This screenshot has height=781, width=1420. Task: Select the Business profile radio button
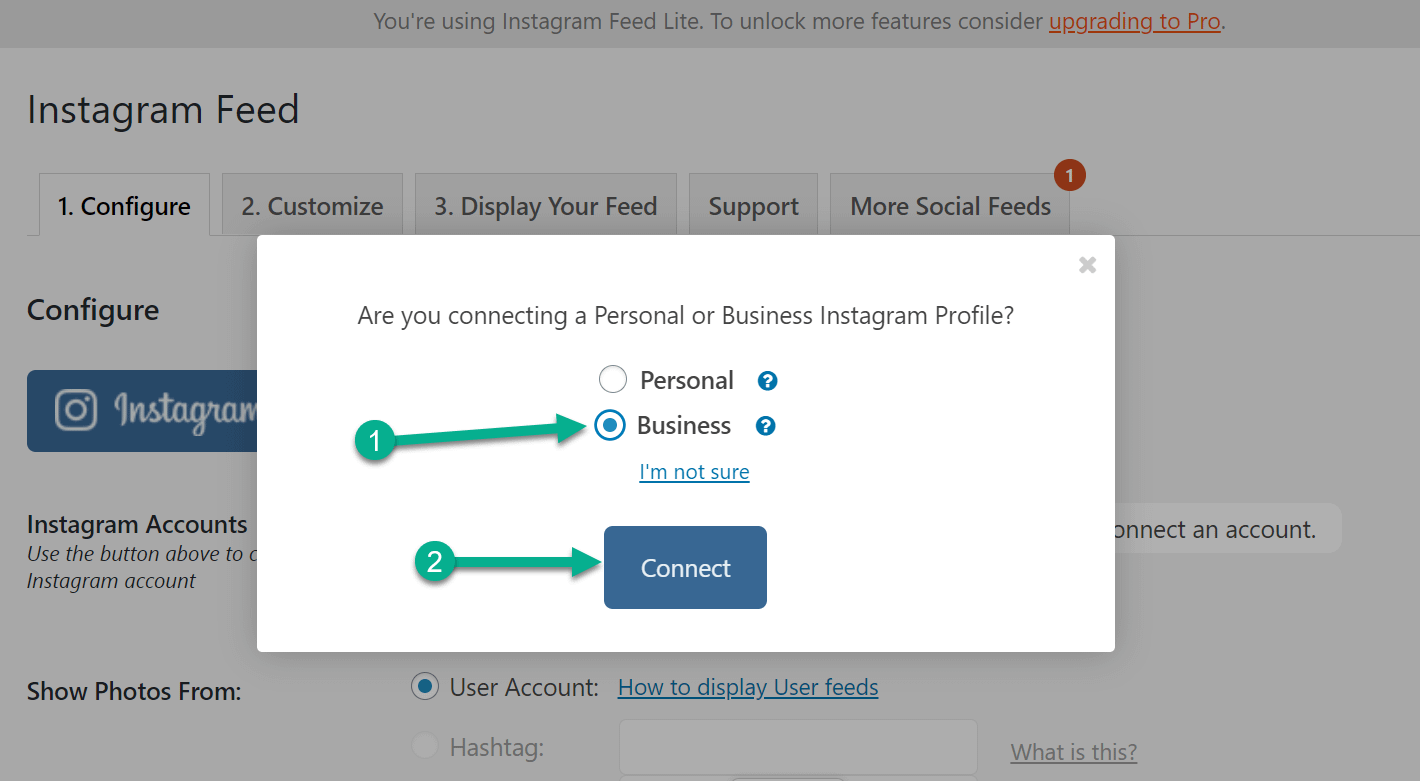tap(610, 425)
